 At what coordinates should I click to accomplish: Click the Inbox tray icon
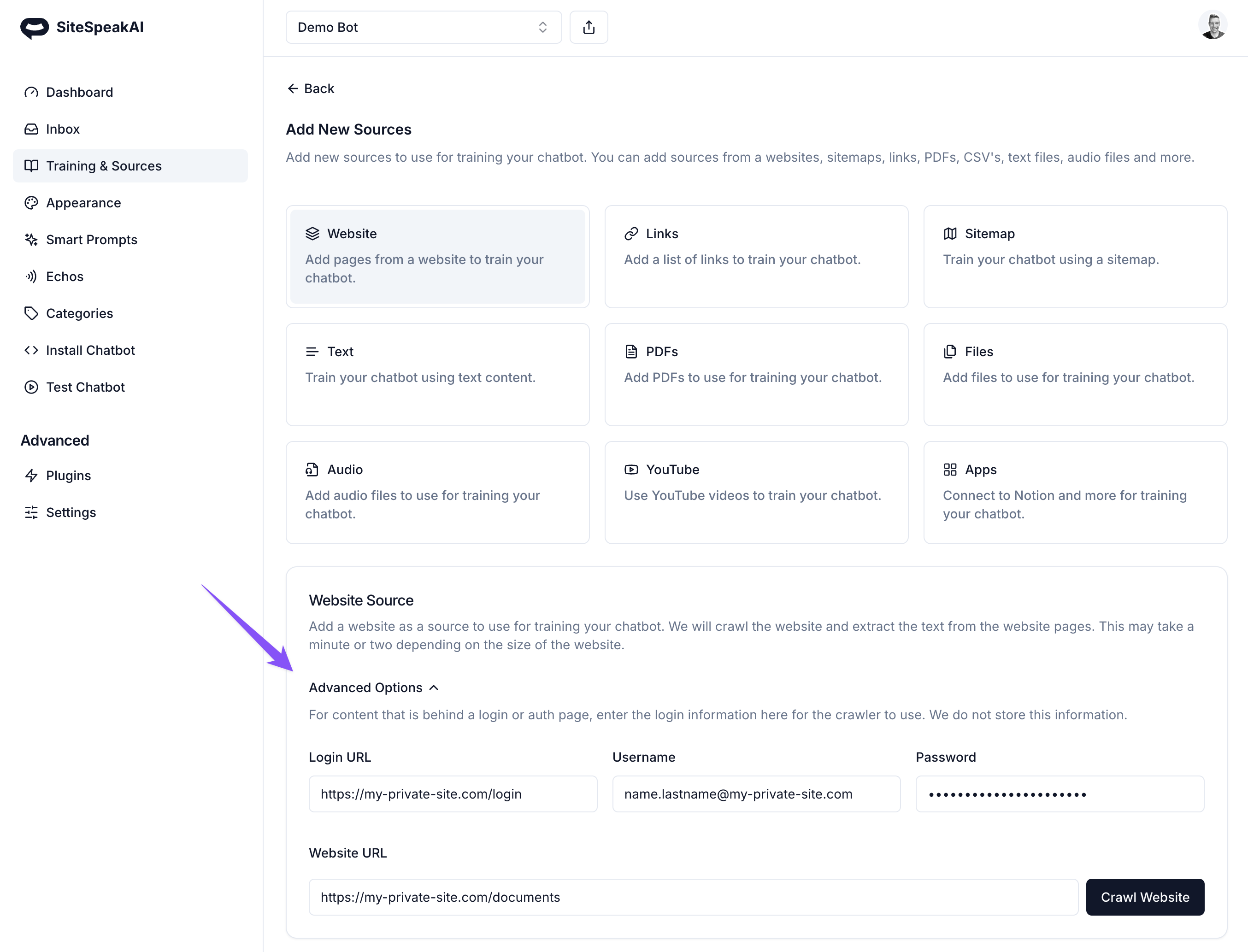[31, 129]
